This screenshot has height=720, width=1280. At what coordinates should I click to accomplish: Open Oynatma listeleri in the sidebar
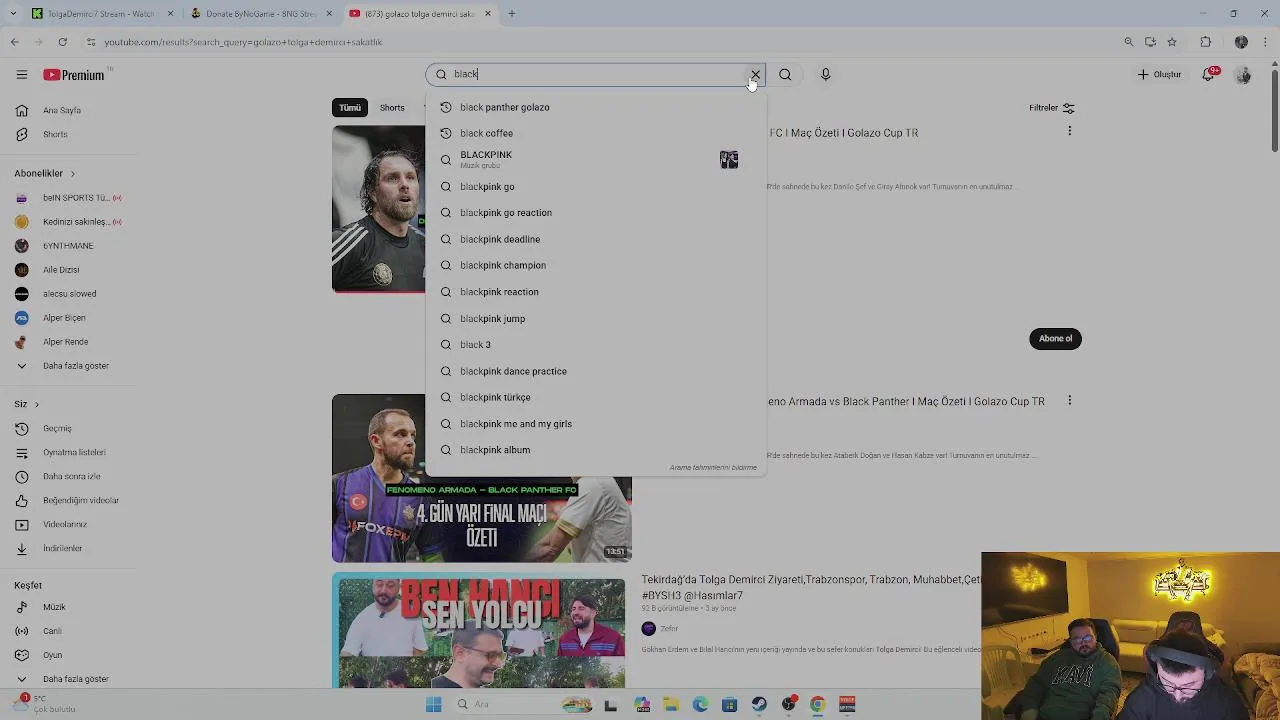(74, 452)
